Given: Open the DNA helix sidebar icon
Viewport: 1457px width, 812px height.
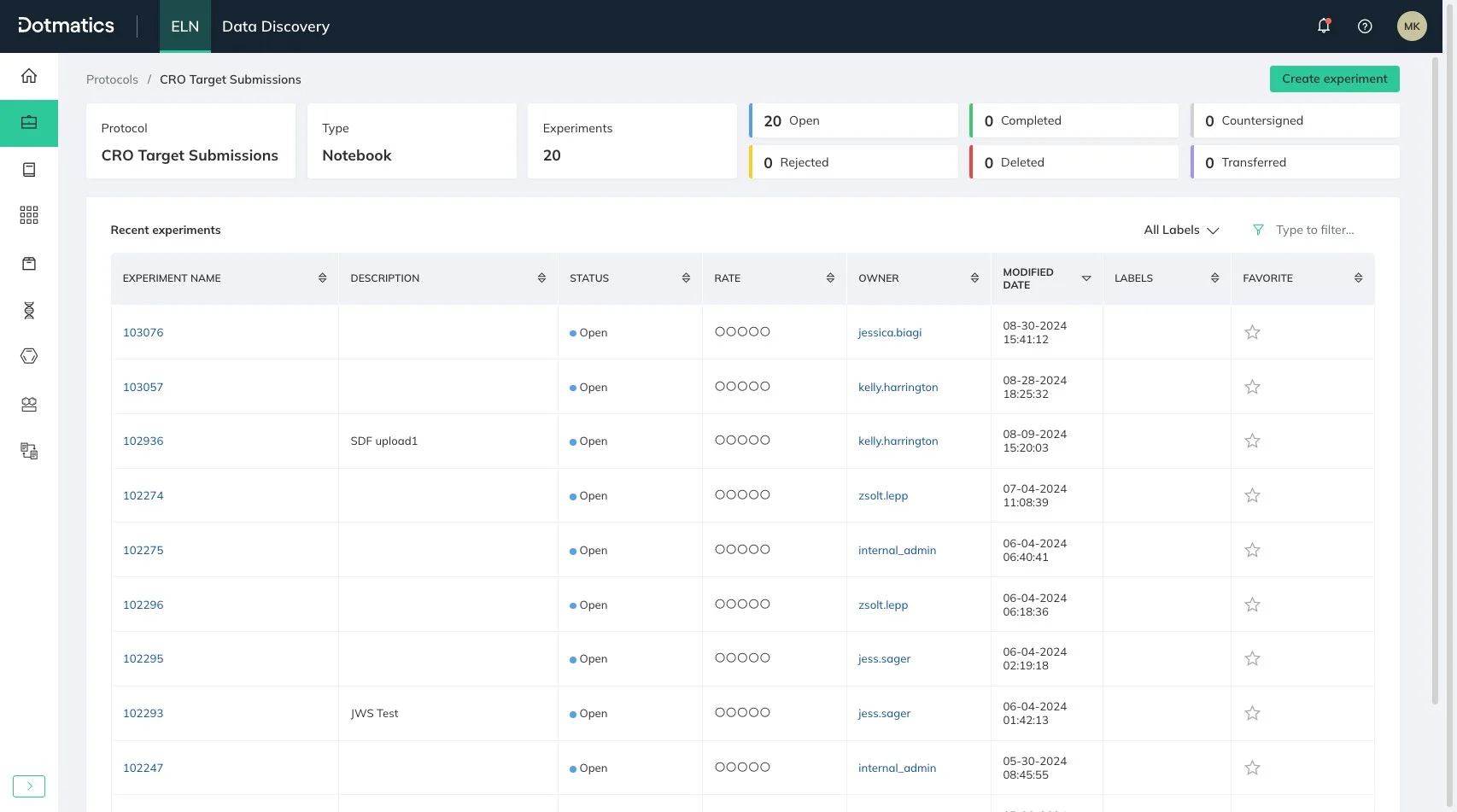Looking at the screenshot, I should [x=29, y=311].
